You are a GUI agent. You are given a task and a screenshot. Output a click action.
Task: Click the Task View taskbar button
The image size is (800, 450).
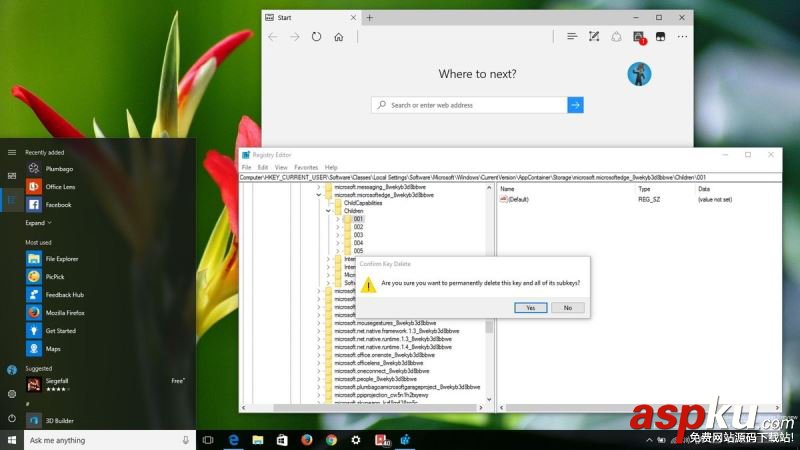pyautogui.click(x=208, y=440)
